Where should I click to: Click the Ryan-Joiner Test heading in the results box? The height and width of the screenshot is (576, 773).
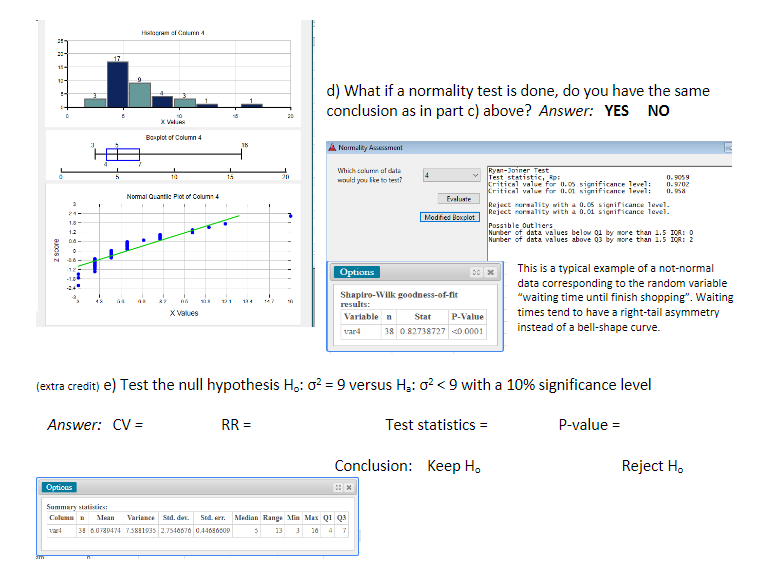coord(519,170)
